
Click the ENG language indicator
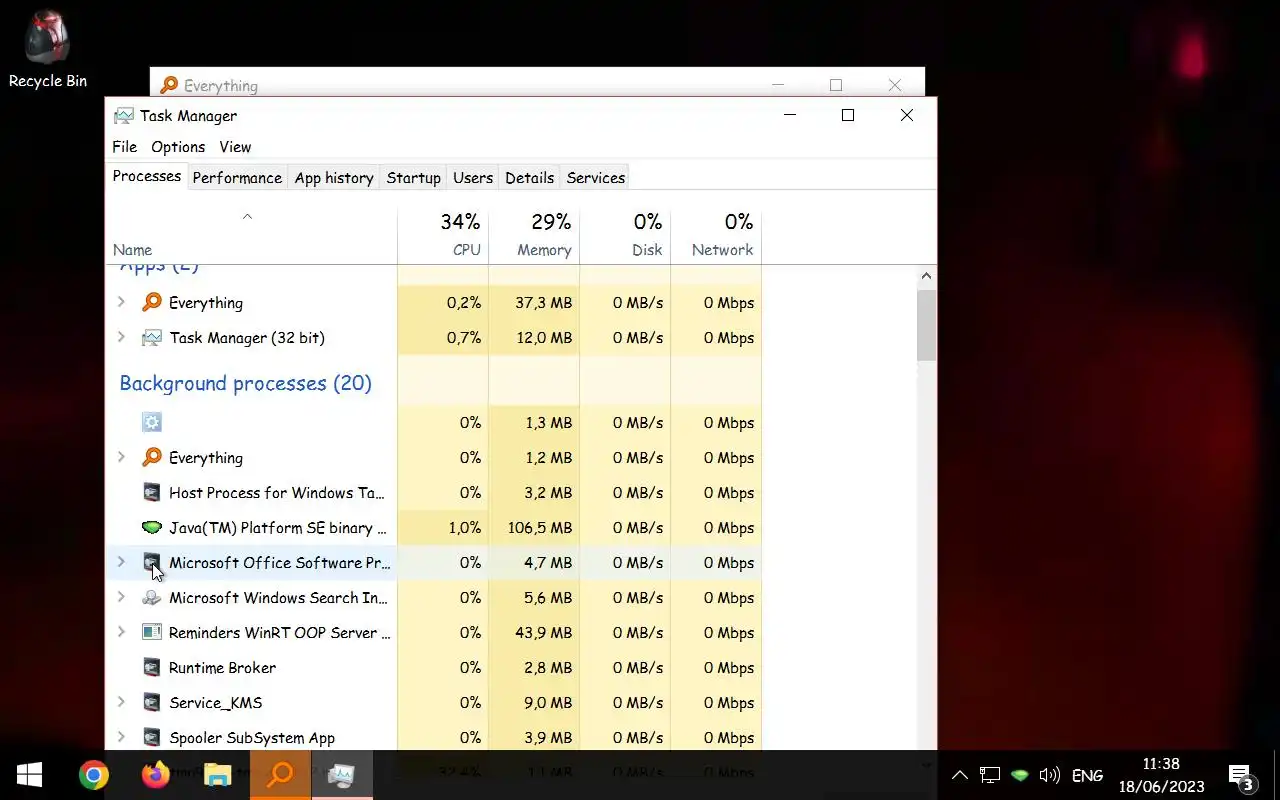[1087, 775]
